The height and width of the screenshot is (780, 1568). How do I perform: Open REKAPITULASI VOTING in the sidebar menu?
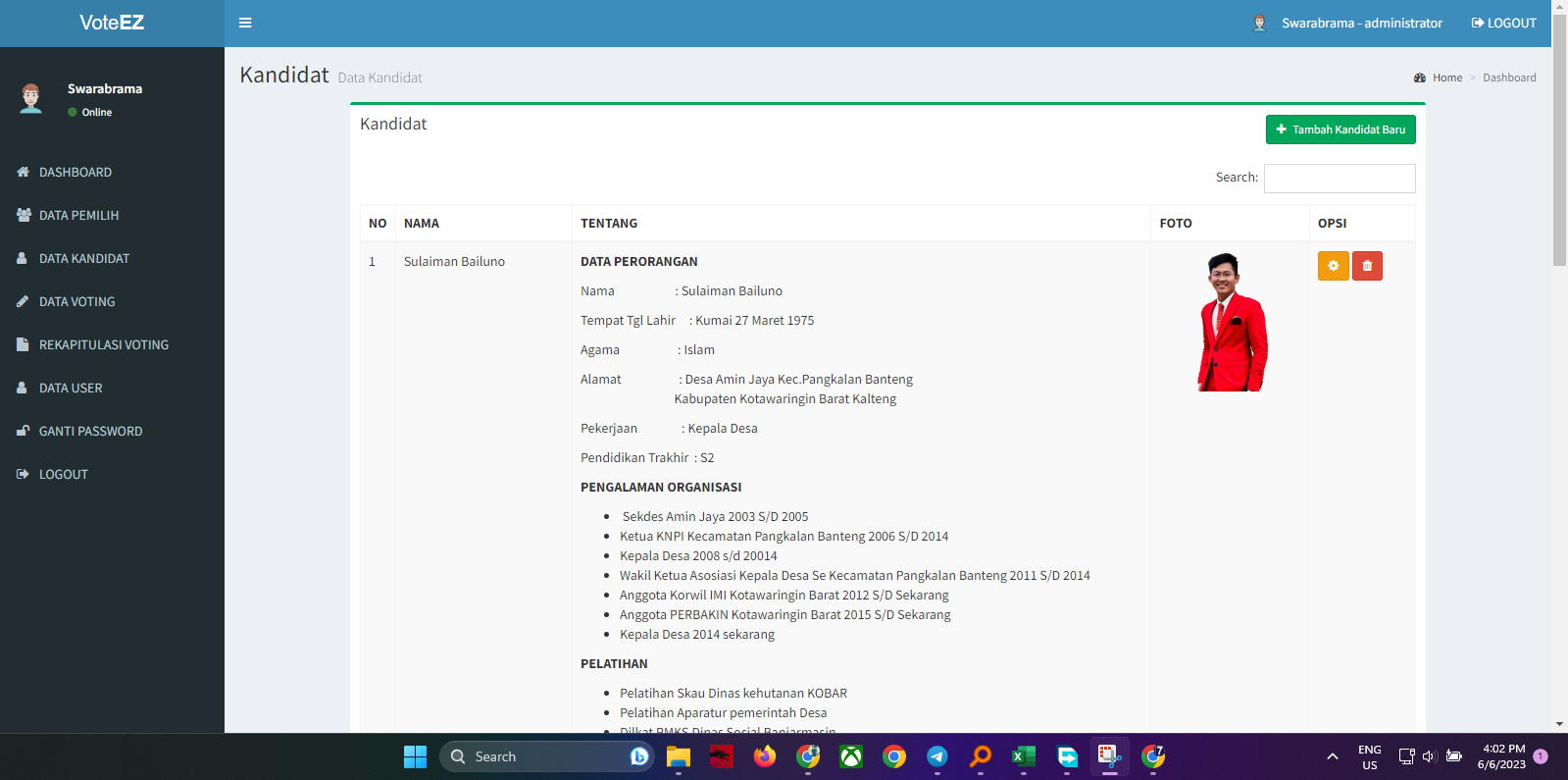(112, 344)
